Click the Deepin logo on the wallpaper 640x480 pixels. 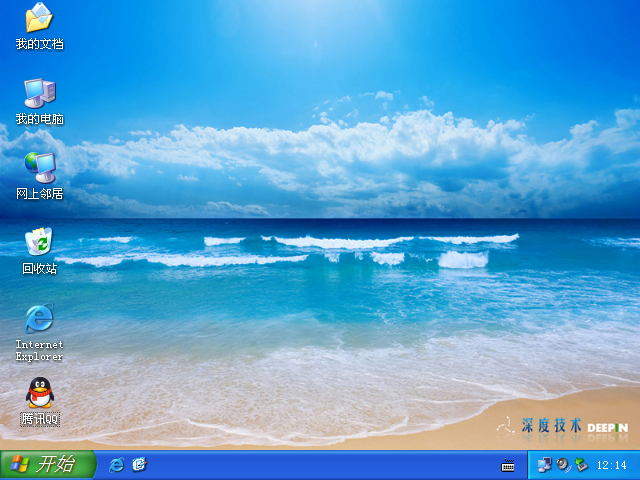pos(607,427)
